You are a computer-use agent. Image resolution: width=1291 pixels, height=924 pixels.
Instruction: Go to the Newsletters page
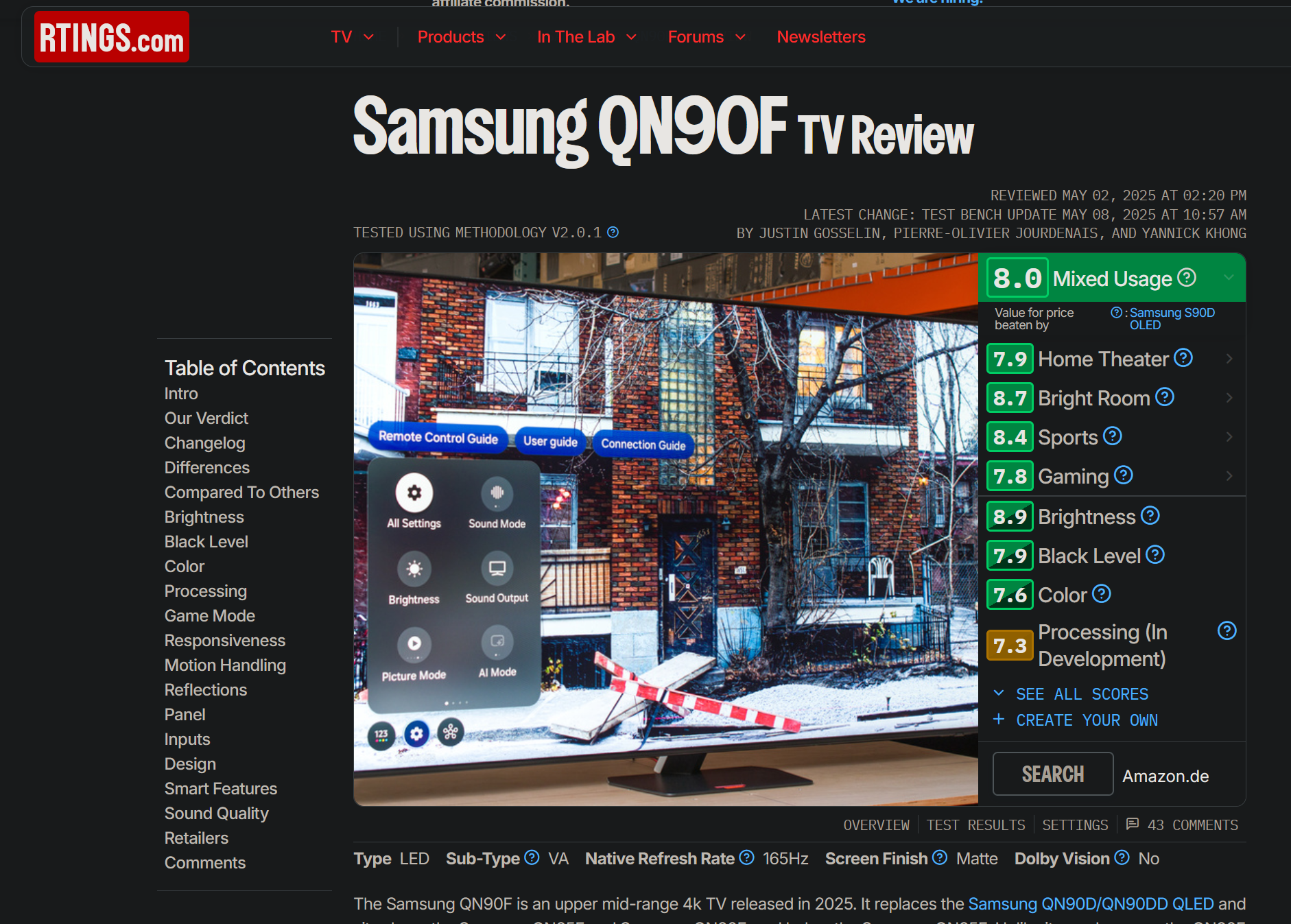[821, 37]
